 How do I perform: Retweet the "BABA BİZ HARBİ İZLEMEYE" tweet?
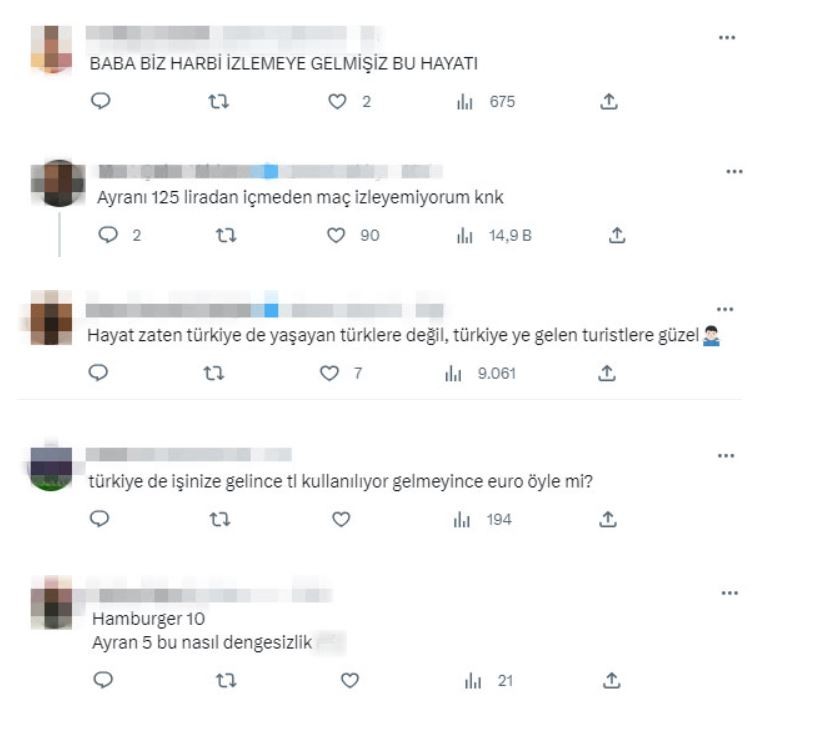tap(219, 101)
